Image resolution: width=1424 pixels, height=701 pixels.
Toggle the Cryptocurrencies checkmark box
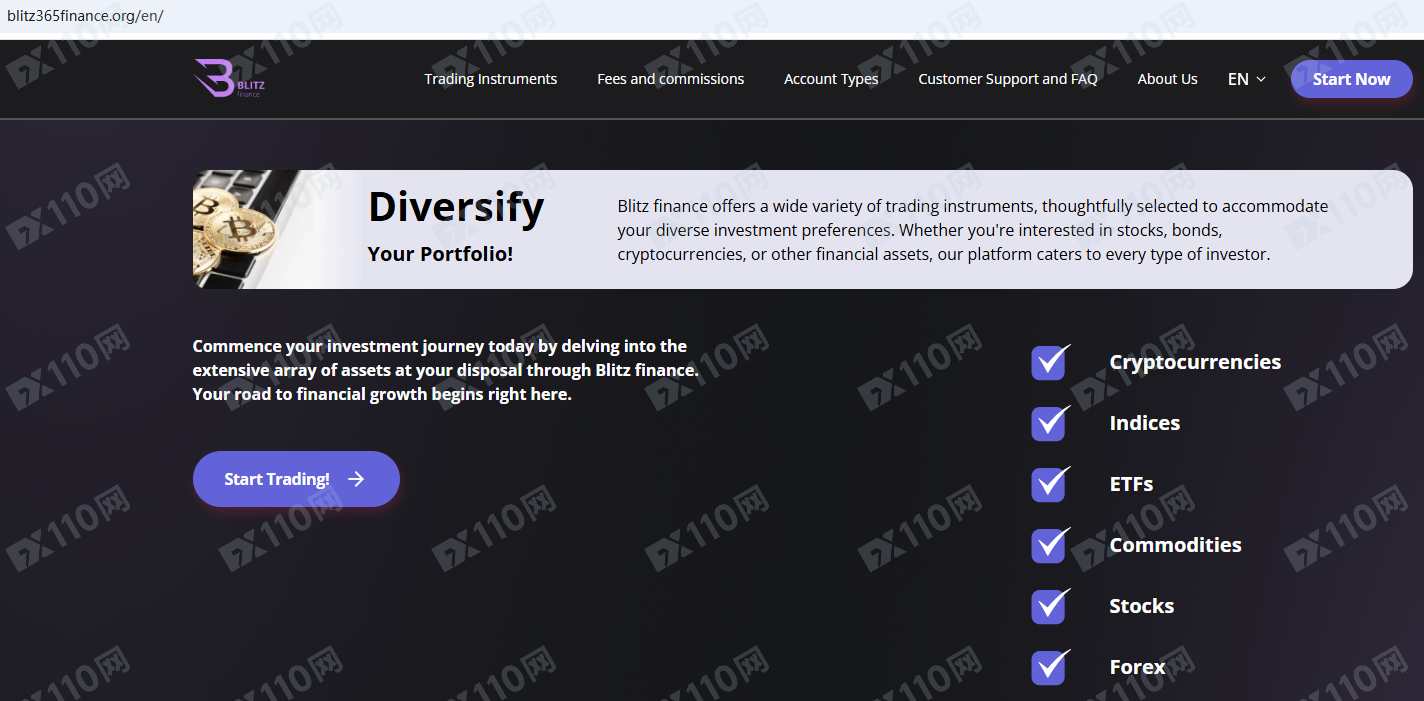[x=1049, y=362]
